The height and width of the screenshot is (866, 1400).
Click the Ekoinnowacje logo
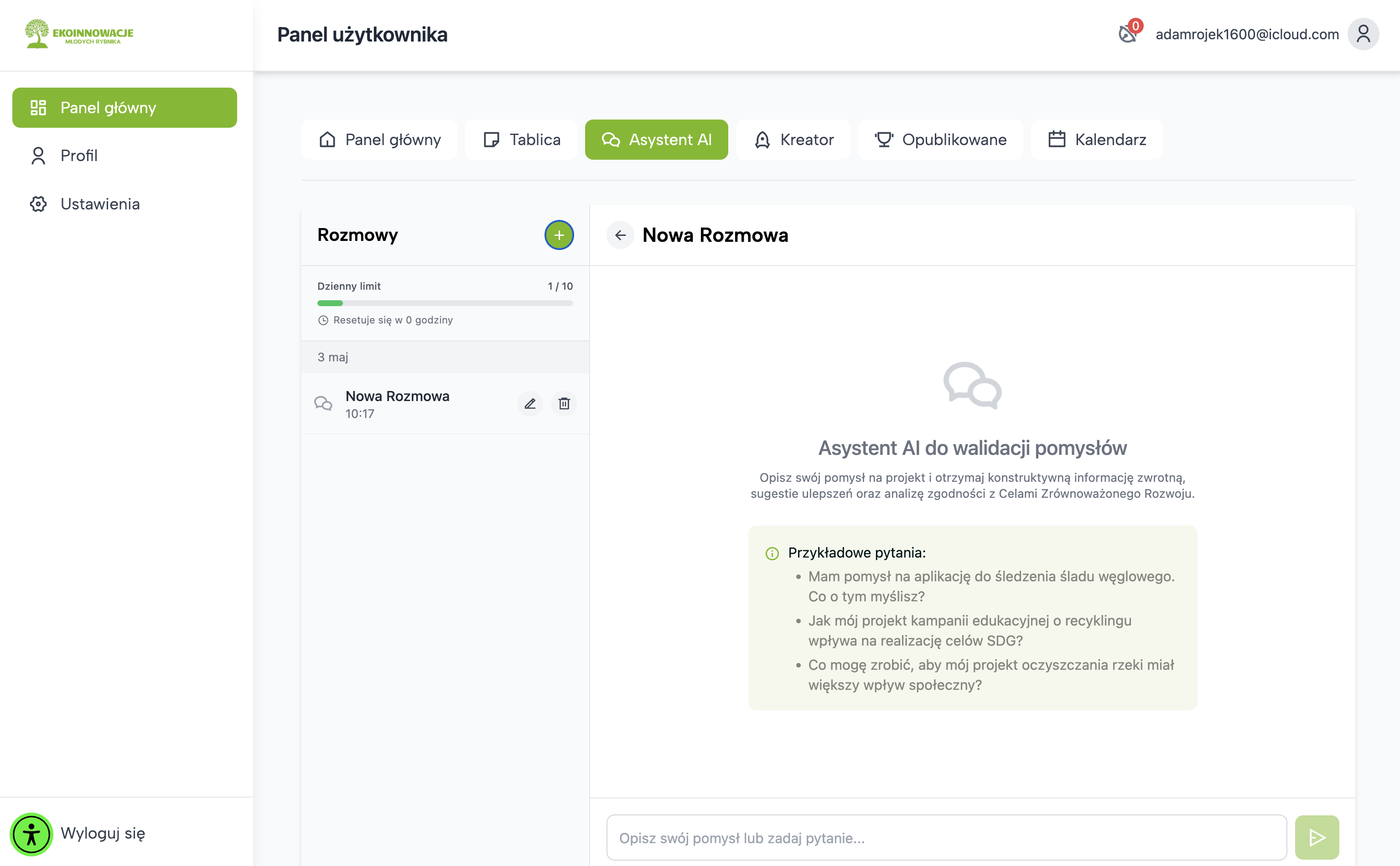tap(79, 34)
